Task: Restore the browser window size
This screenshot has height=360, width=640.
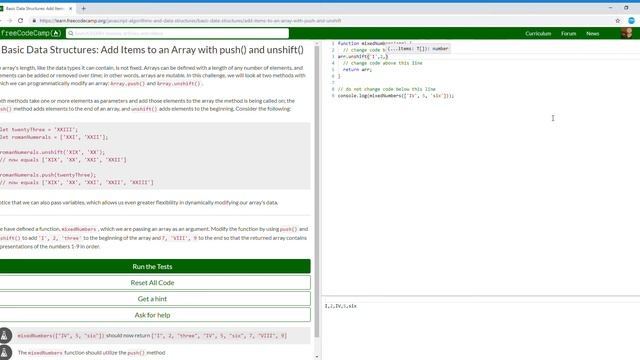Action: [626, 8]
